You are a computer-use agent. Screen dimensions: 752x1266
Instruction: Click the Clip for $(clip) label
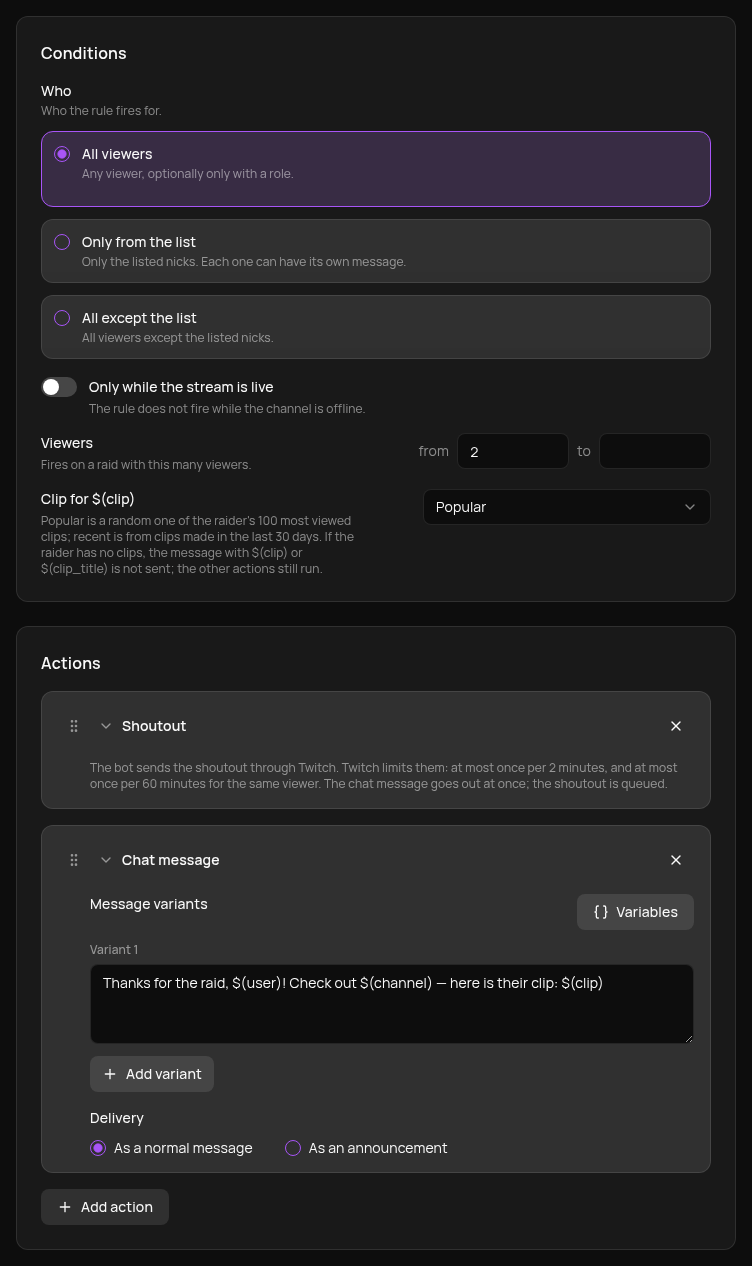click(x=88, y=499)
